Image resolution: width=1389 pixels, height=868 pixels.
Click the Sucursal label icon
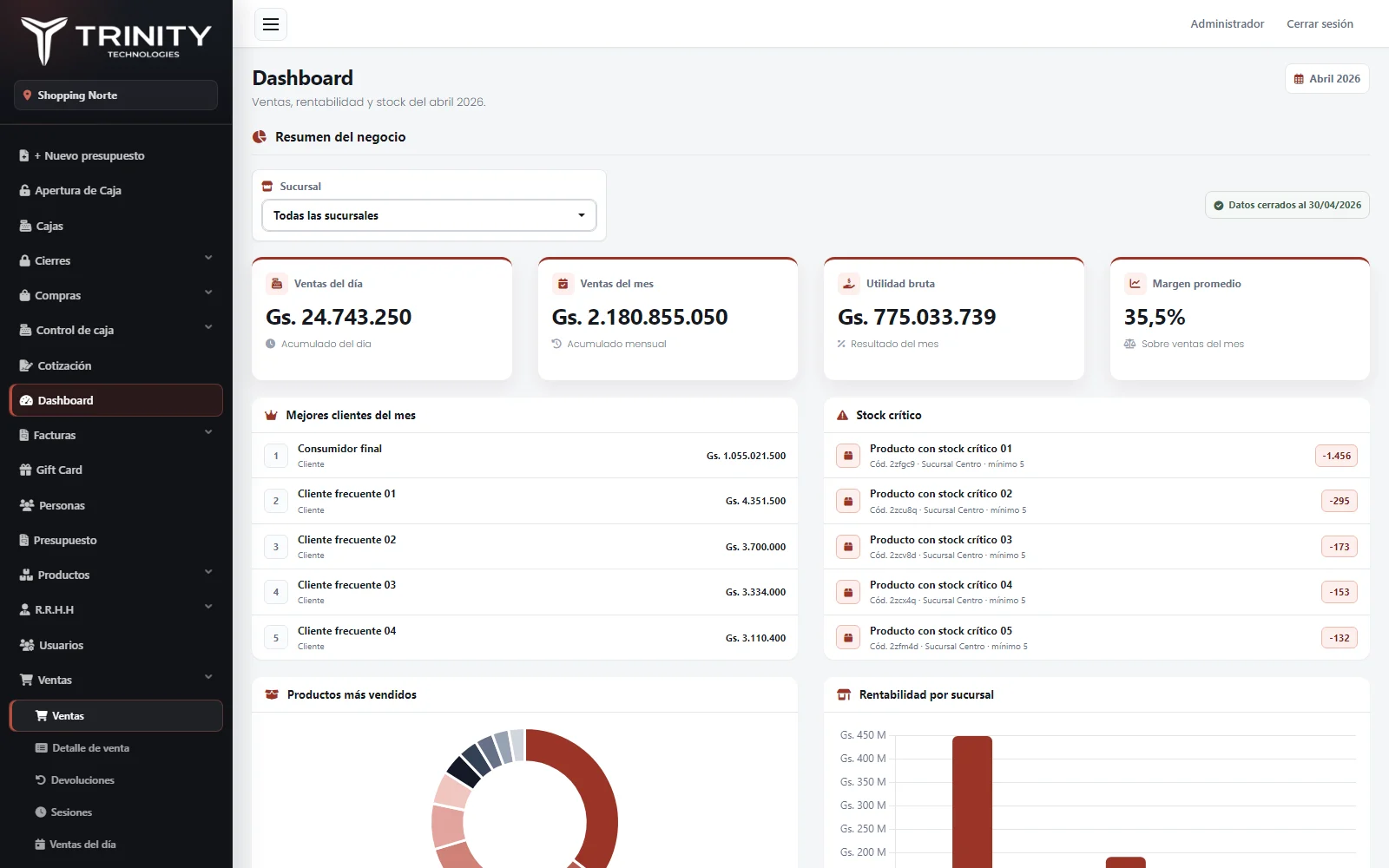(x=267, y=187)
